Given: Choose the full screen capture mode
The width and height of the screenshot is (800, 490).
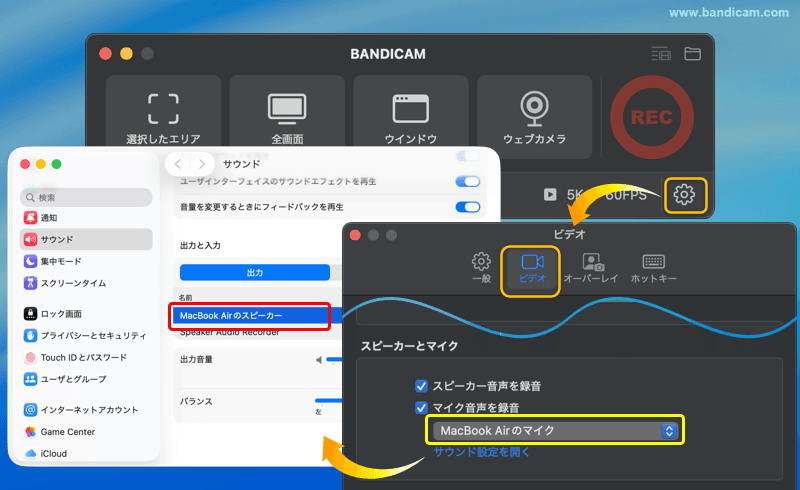Looking at the screenshot, I should [287, 117].
